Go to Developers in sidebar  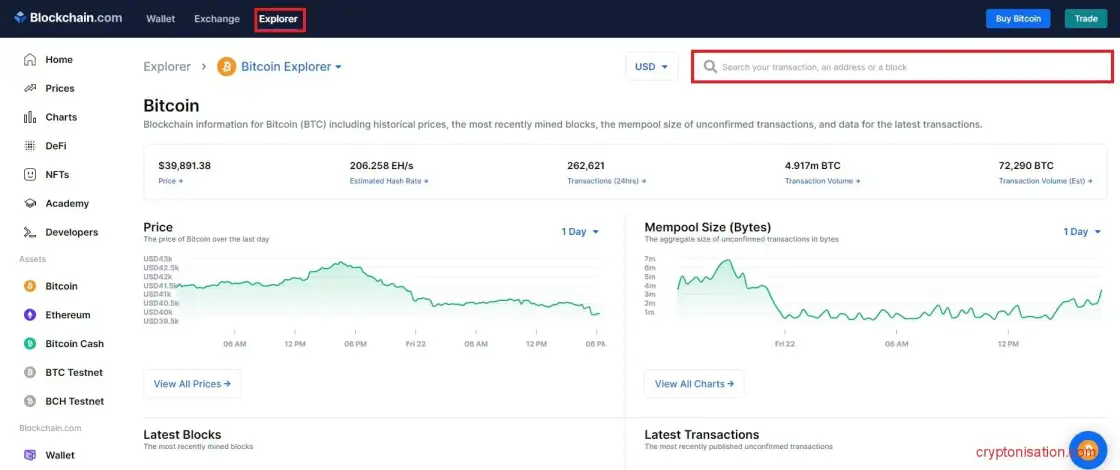[x=71, y=232]
